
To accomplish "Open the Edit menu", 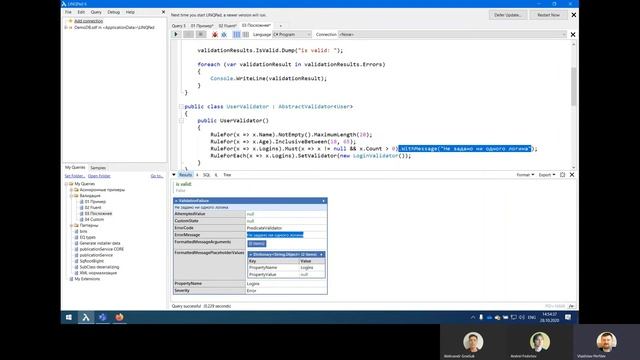I will 81,12.
